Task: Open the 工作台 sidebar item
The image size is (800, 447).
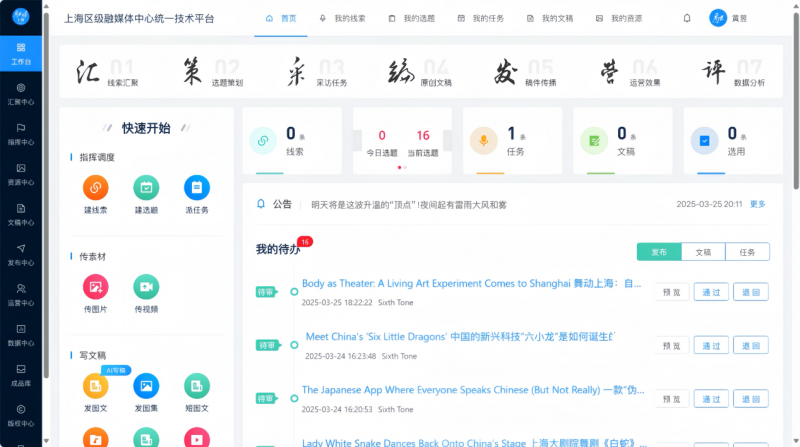Action: click(21, 54)
